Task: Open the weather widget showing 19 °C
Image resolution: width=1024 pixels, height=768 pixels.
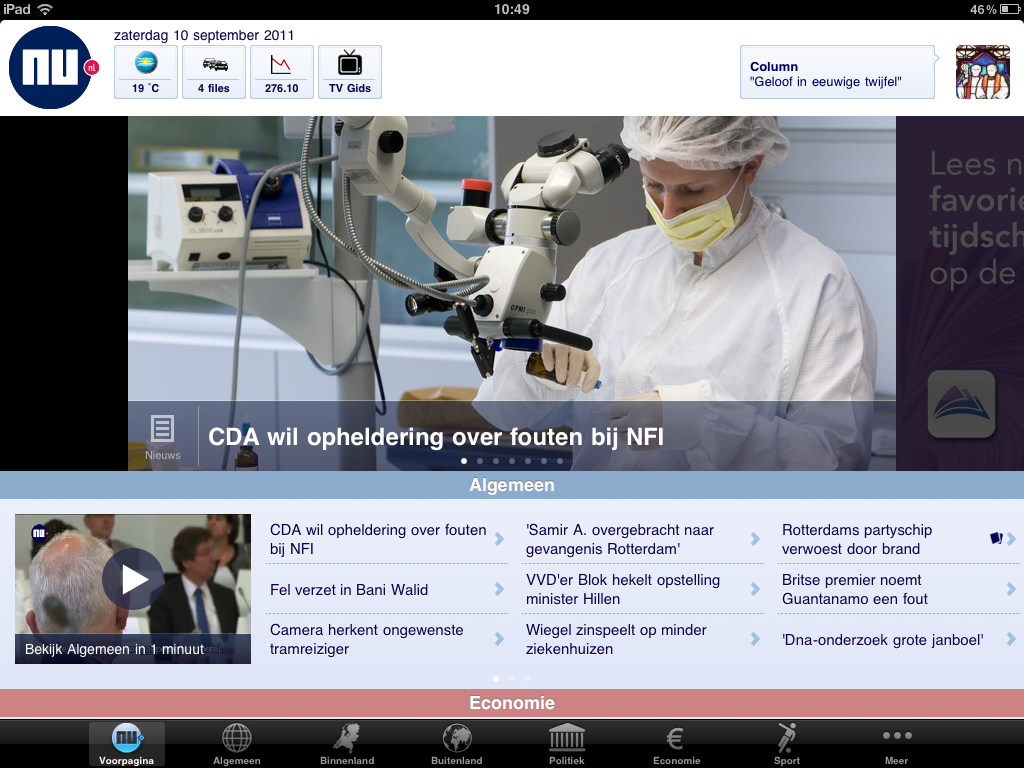Action: [146, 72]
